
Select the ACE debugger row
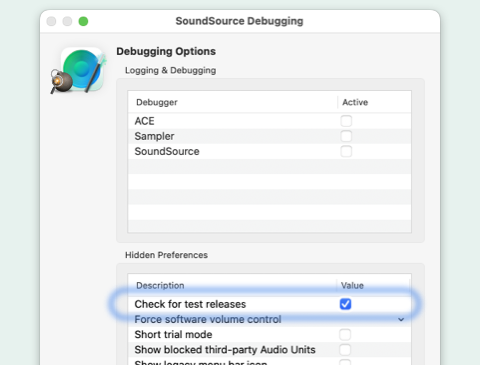269,121
